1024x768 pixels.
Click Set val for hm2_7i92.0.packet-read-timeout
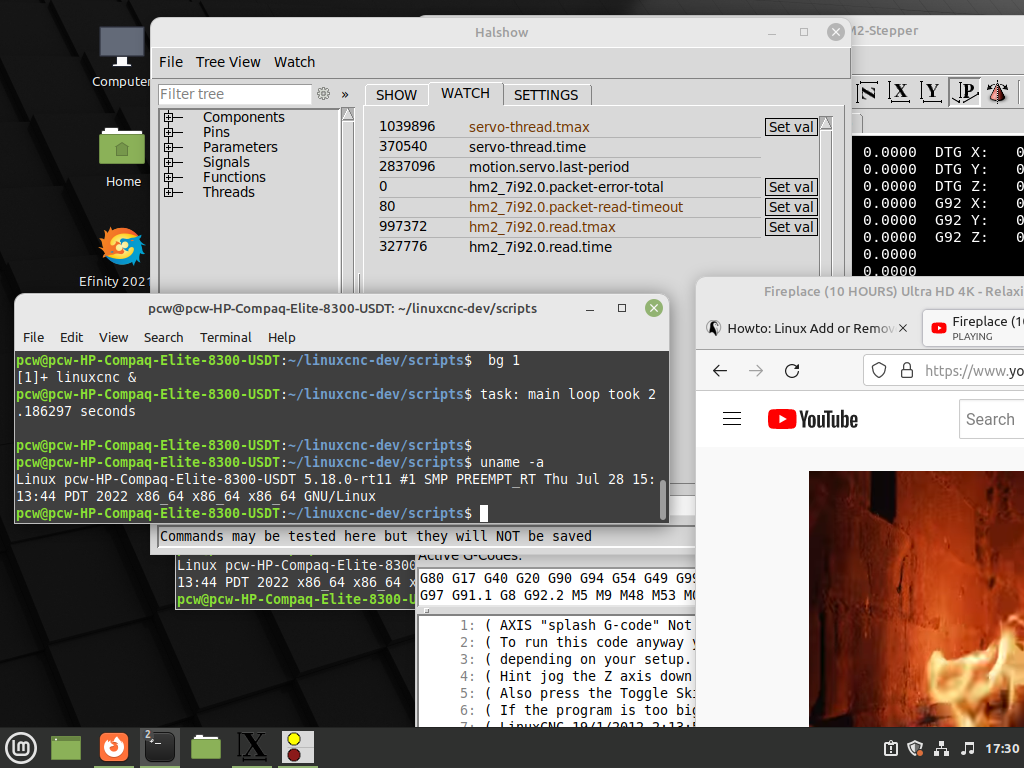(x=791, y=207)
